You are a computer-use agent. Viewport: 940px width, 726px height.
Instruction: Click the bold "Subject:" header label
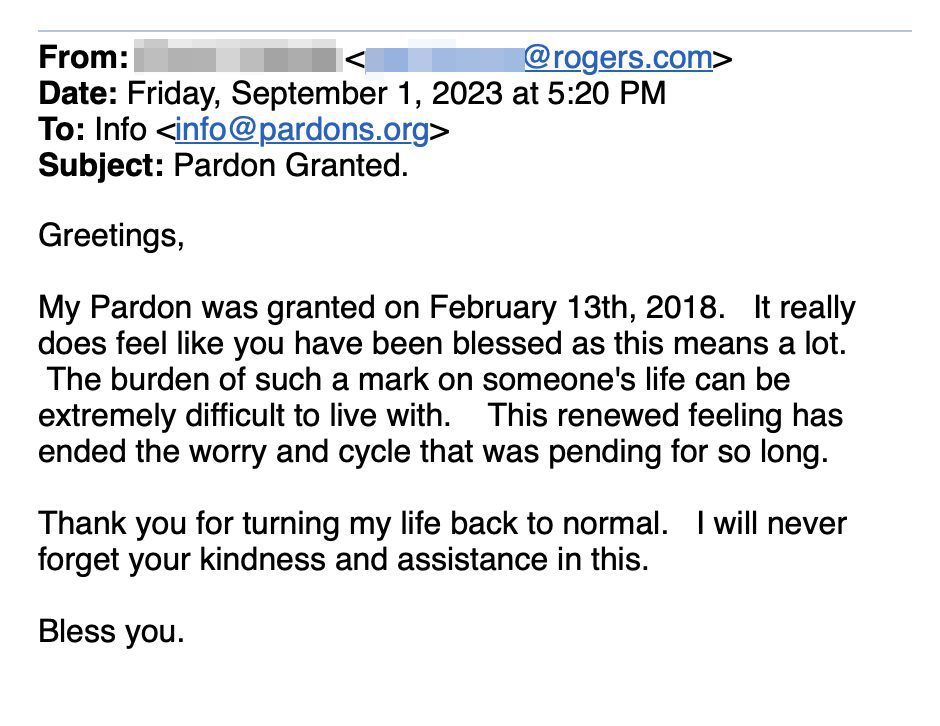point(101,166)
